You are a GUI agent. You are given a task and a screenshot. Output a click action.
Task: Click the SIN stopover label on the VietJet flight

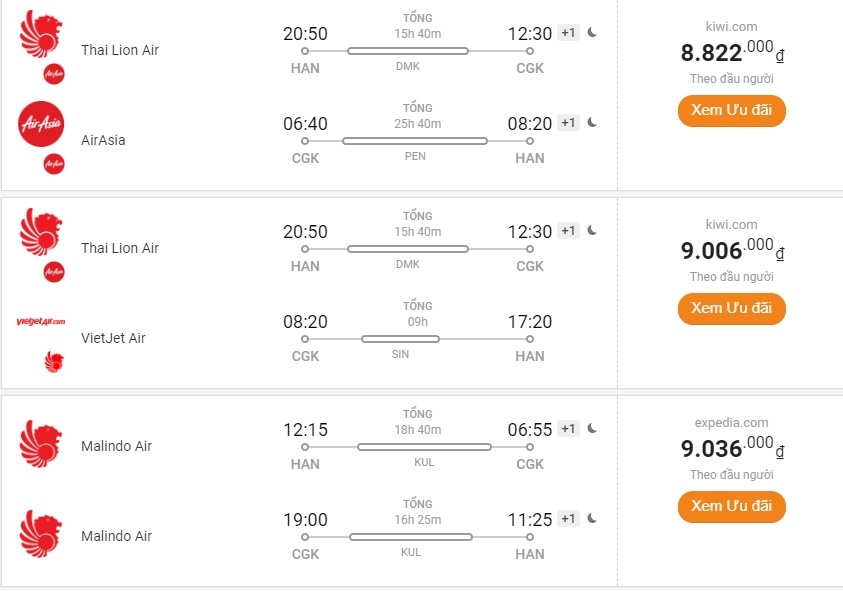pyautogui.click(x=400, y=355)
